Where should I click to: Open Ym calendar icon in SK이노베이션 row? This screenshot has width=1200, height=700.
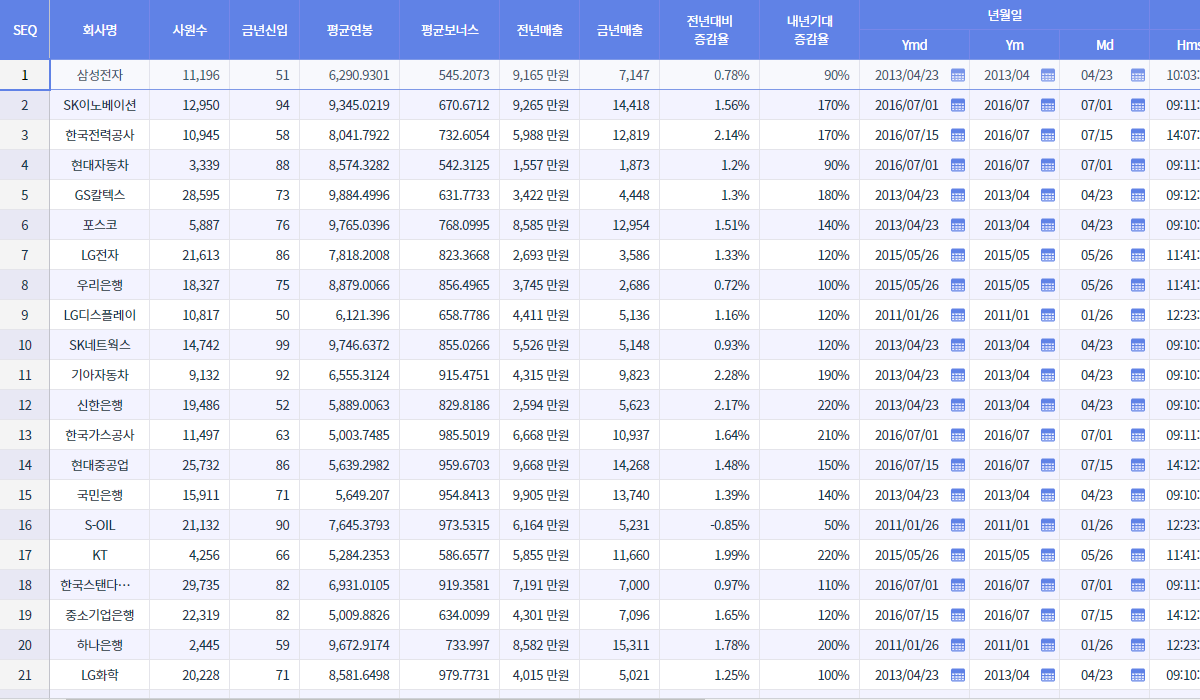[x=1047, y=105]
